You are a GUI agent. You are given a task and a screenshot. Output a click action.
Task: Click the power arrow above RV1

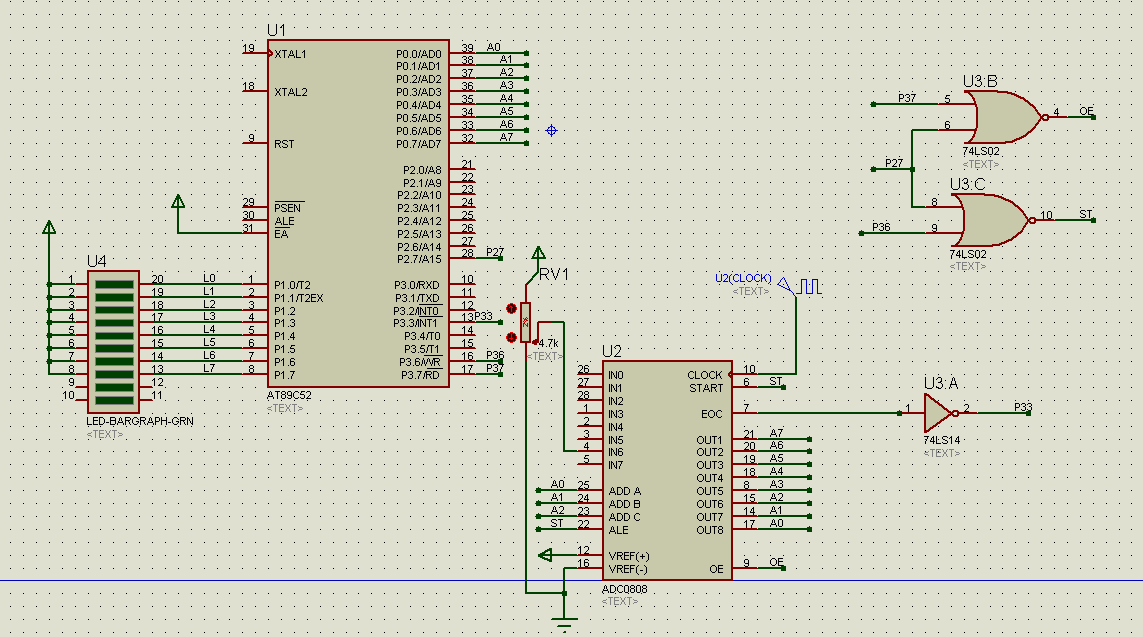pyautogui.click(x=537, y=253)
